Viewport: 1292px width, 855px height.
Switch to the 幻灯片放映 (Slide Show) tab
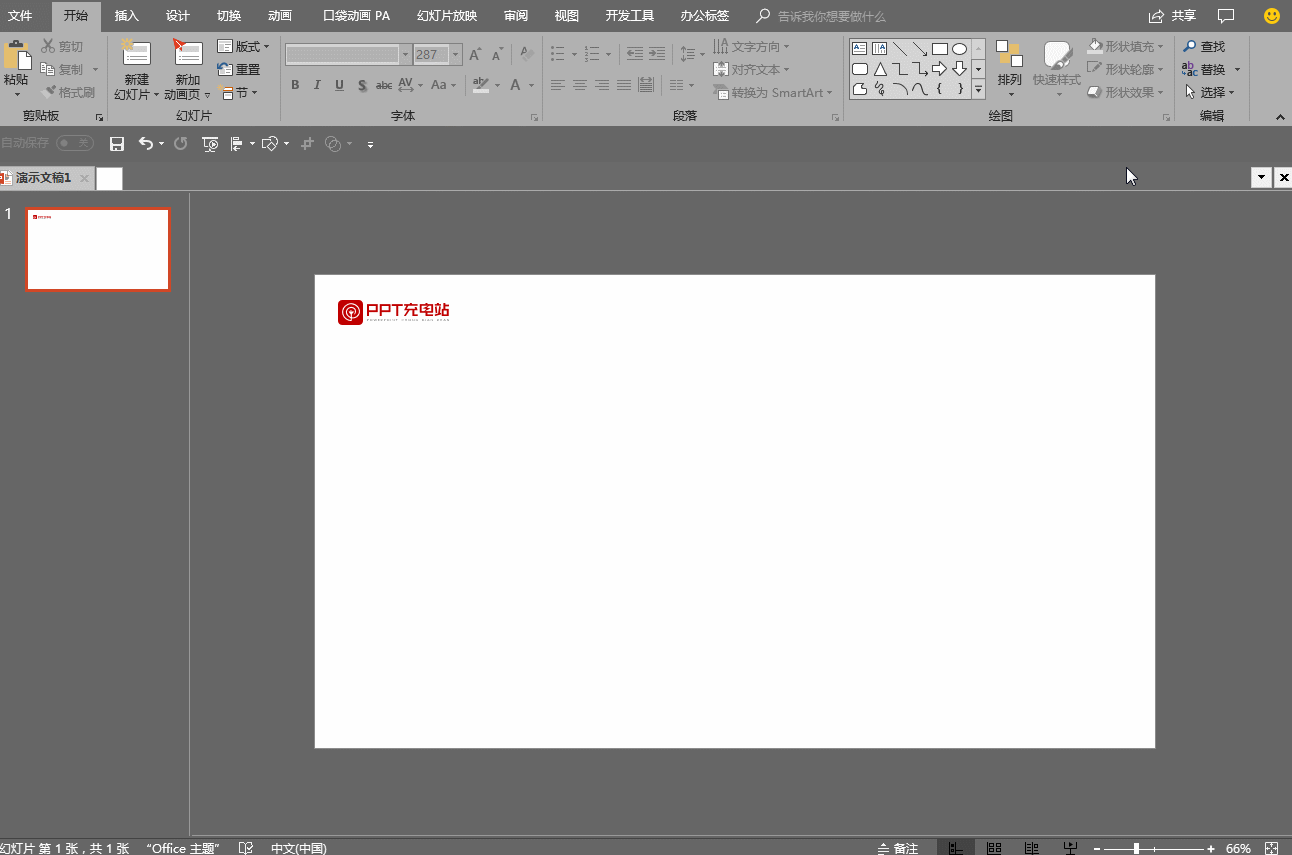[447, 16]
